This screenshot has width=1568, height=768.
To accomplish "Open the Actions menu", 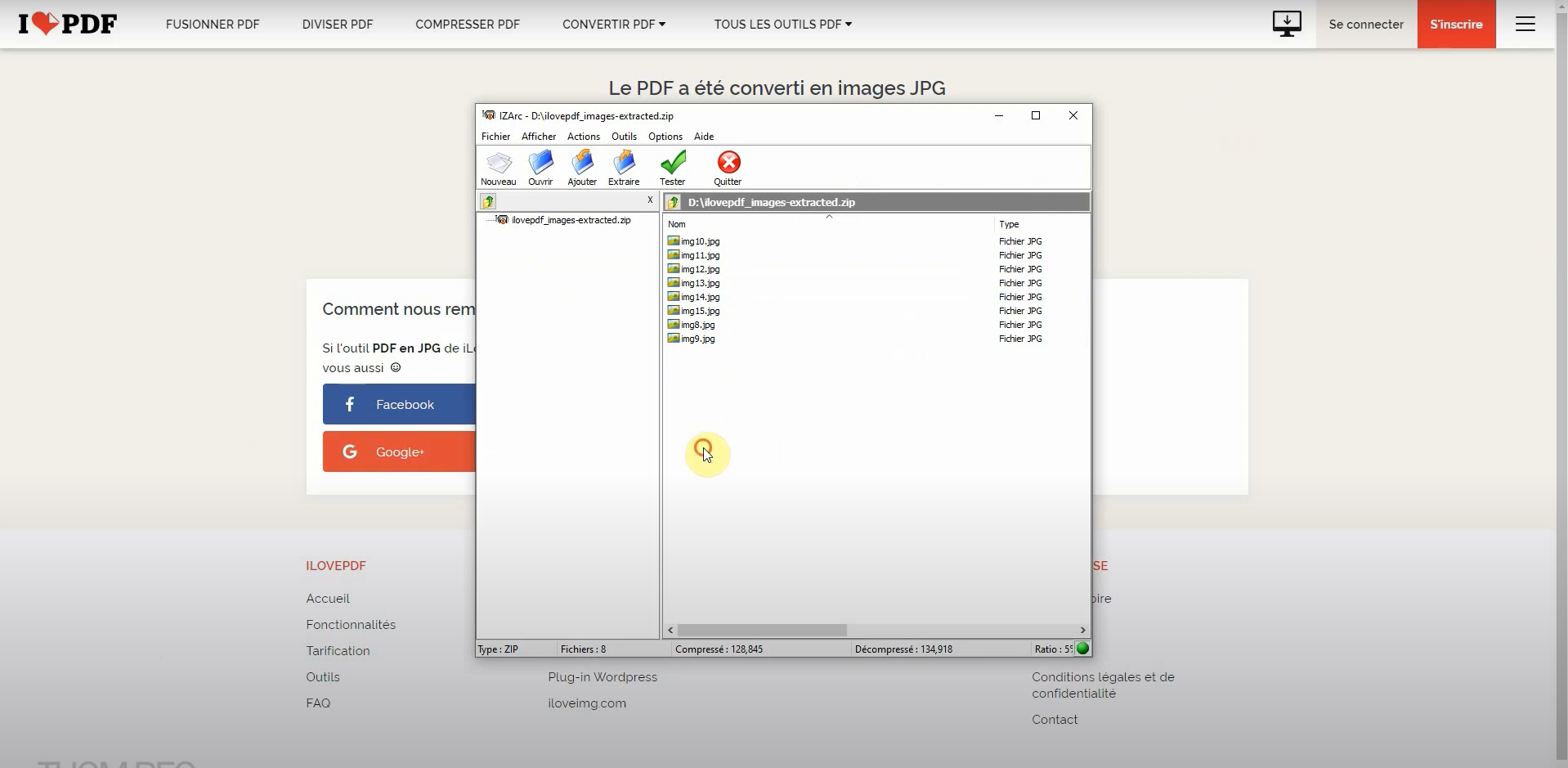I will (x=584, y=137).
